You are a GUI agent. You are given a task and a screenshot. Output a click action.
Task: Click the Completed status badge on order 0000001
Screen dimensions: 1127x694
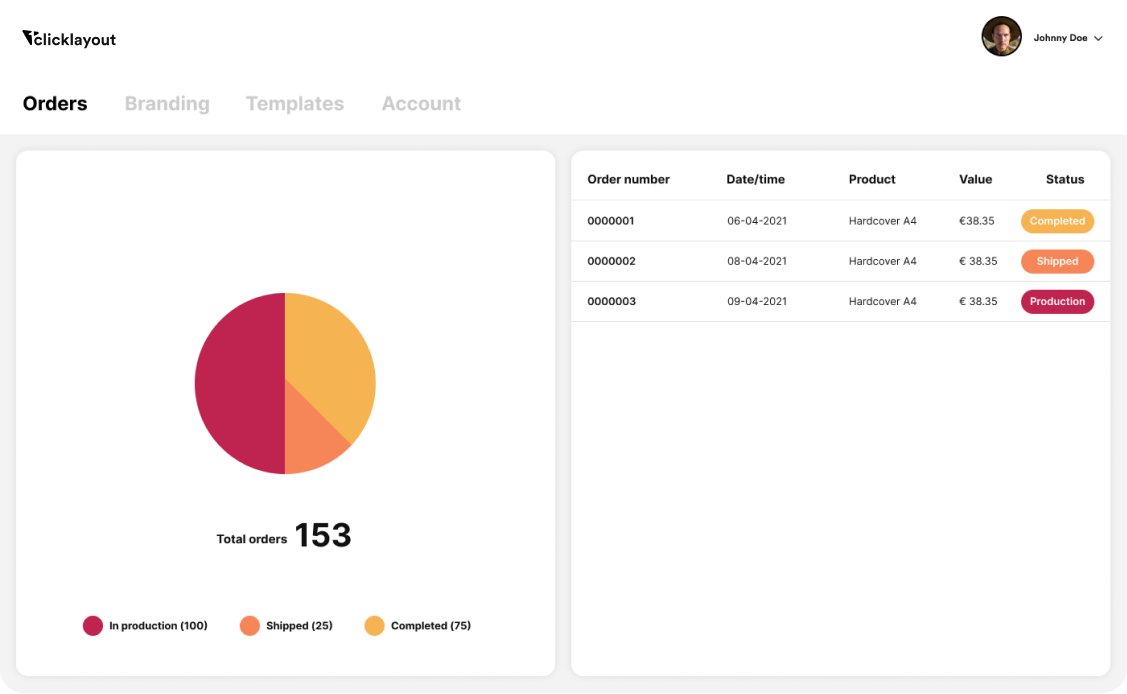click(1057, 221)
